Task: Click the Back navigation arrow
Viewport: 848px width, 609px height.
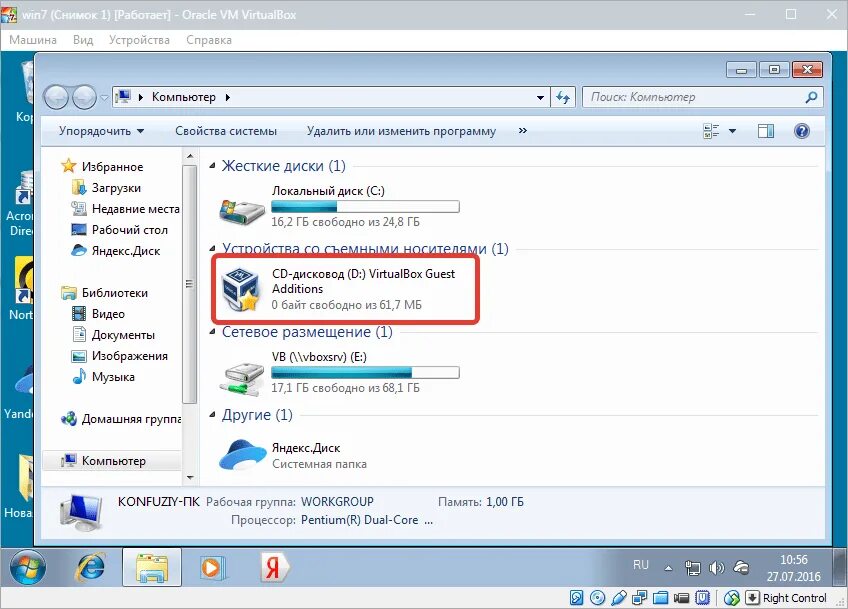Action: (x=56, y=97)
